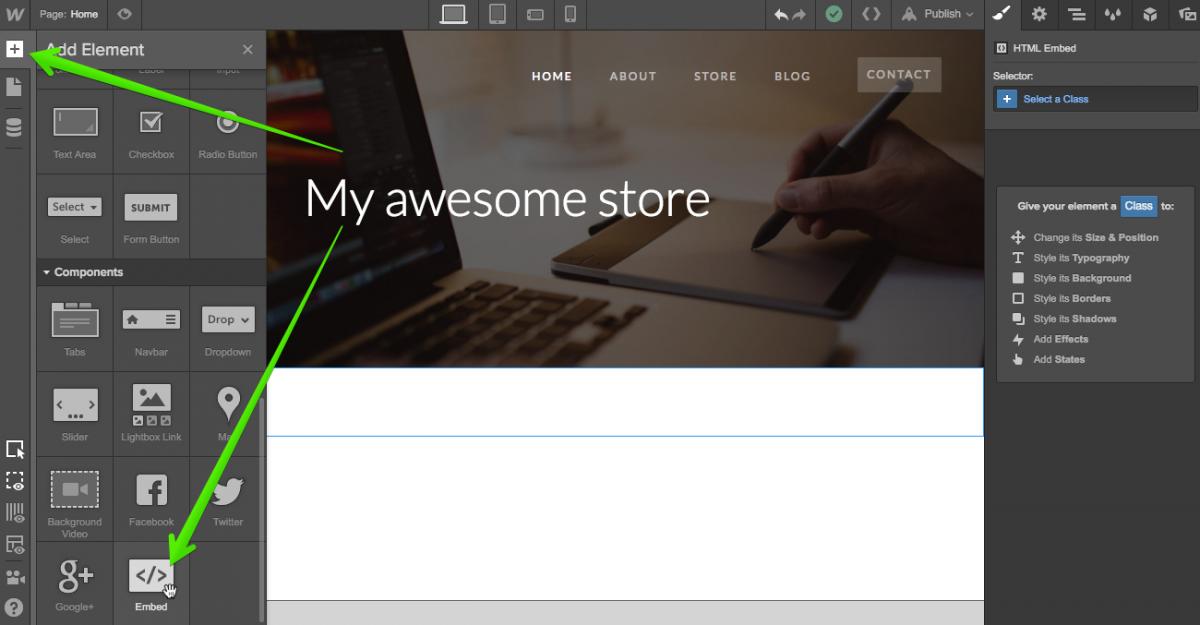
Task: Open the Settings gear tab
Action: [1039, 14]
